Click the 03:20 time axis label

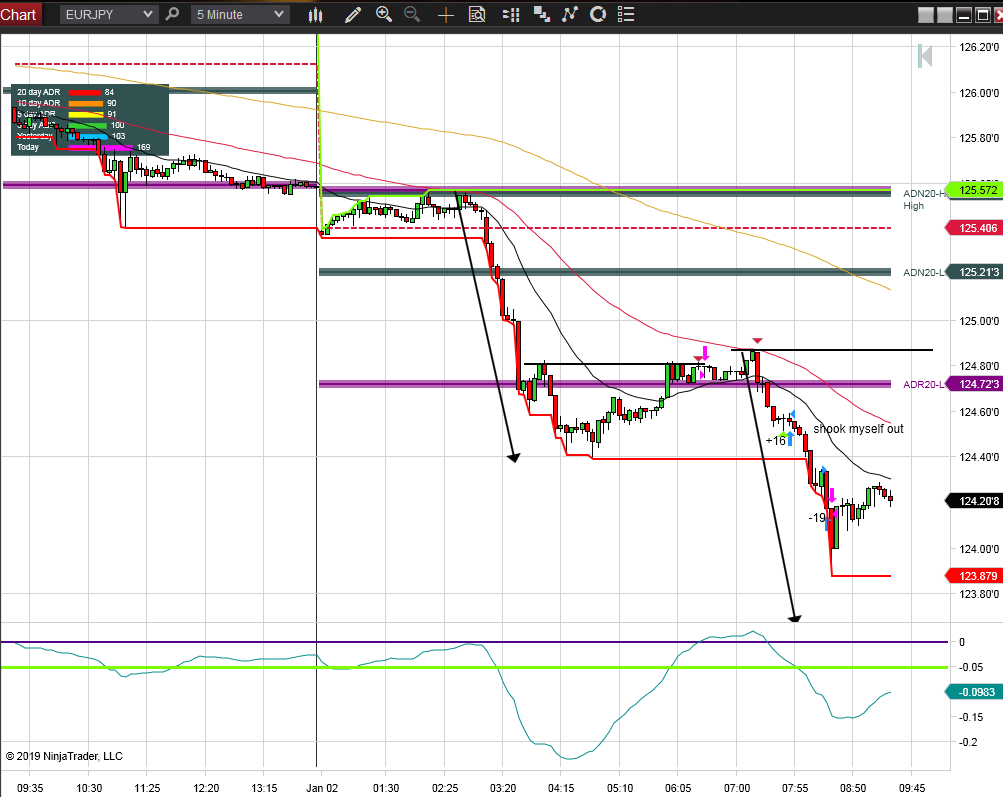pos(503,787)
